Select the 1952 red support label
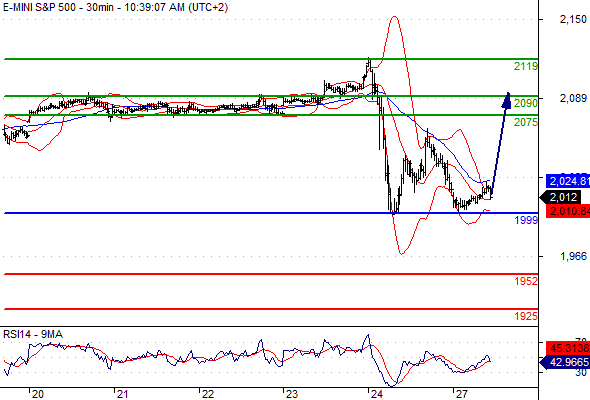 [x=526, y=281]
